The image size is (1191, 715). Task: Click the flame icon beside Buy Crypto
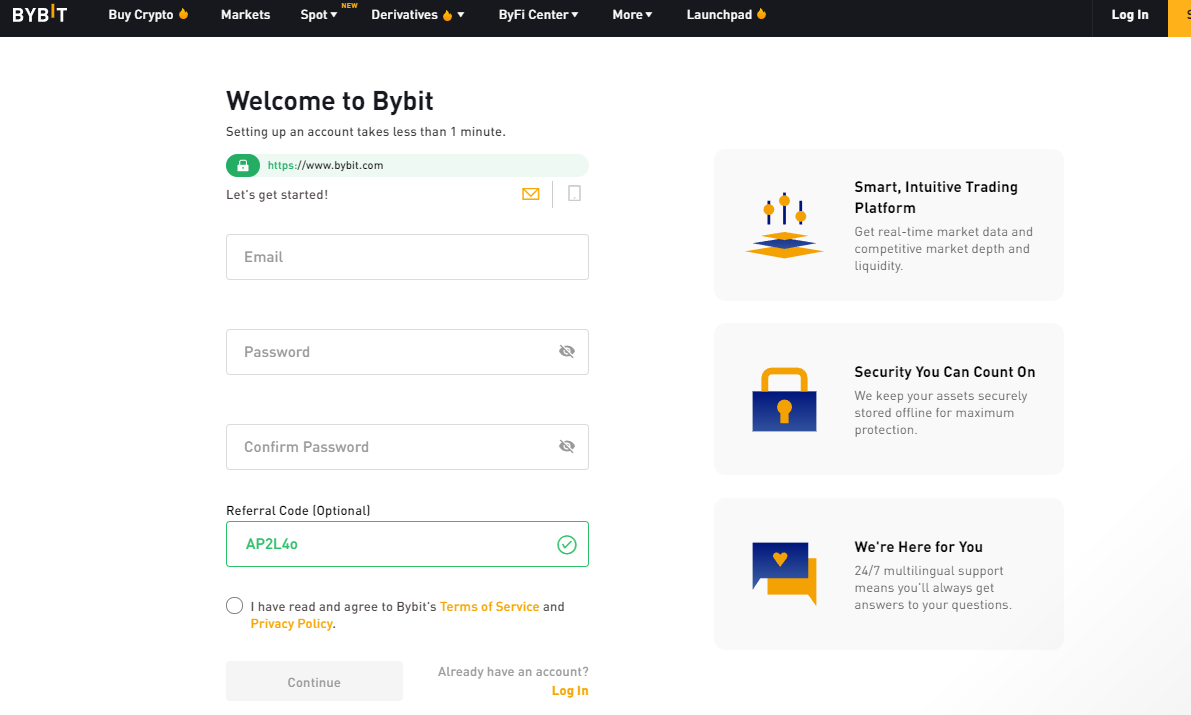point(183,14)
